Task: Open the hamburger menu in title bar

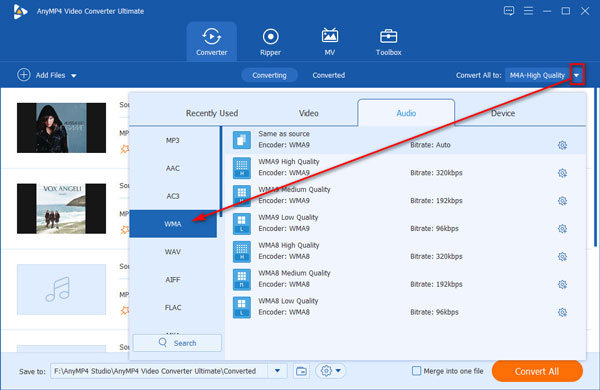Action: [x=528, y=11]
